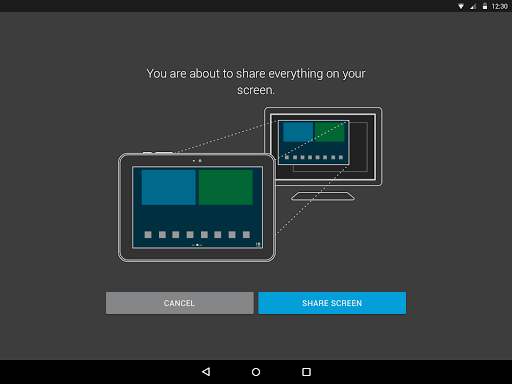Tap the Share Screen button
This screenshot has width=512, height=384.
(332, 303)
